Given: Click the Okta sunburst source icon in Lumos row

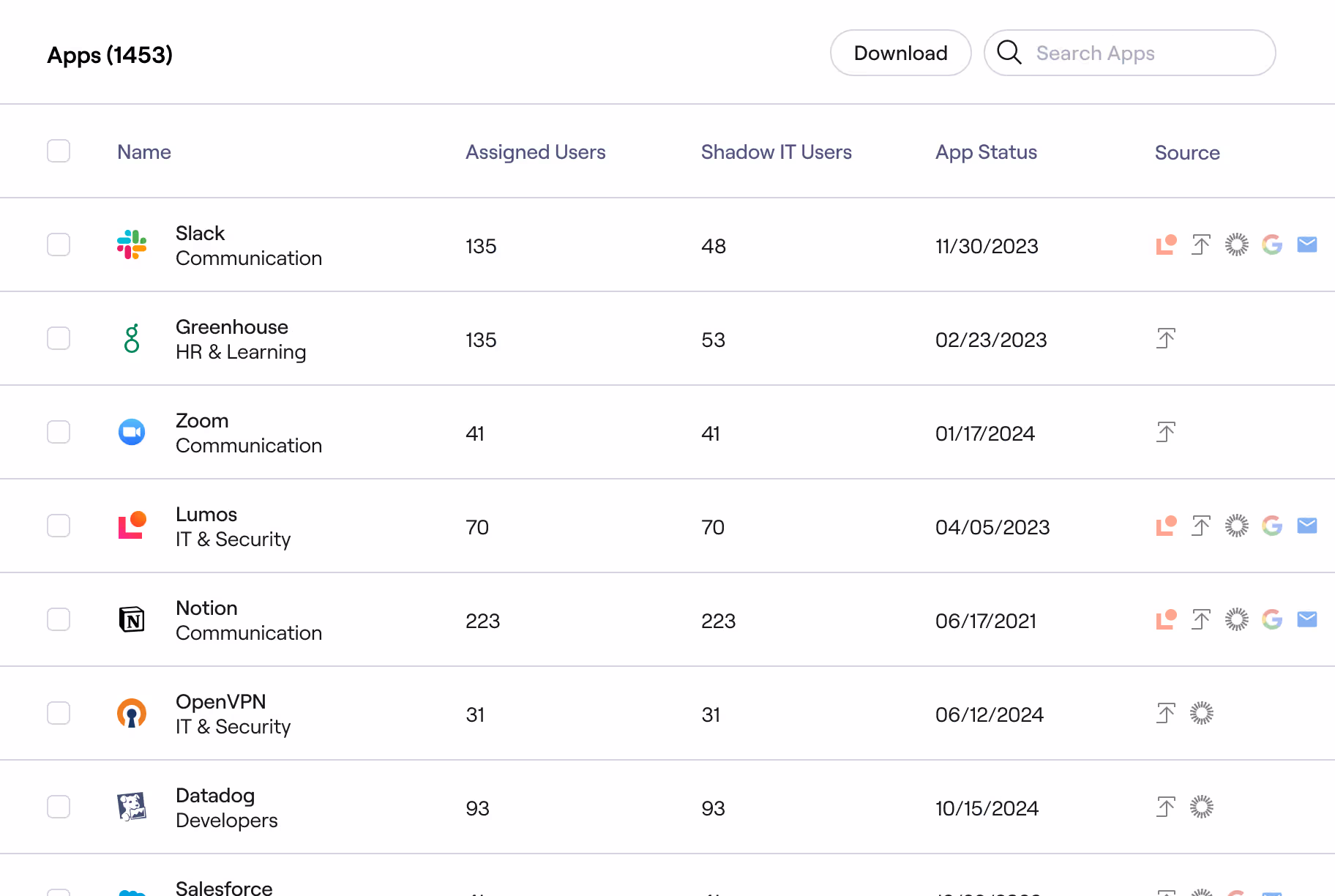Looking at the screenshot, I should (x=1237, y=526).
